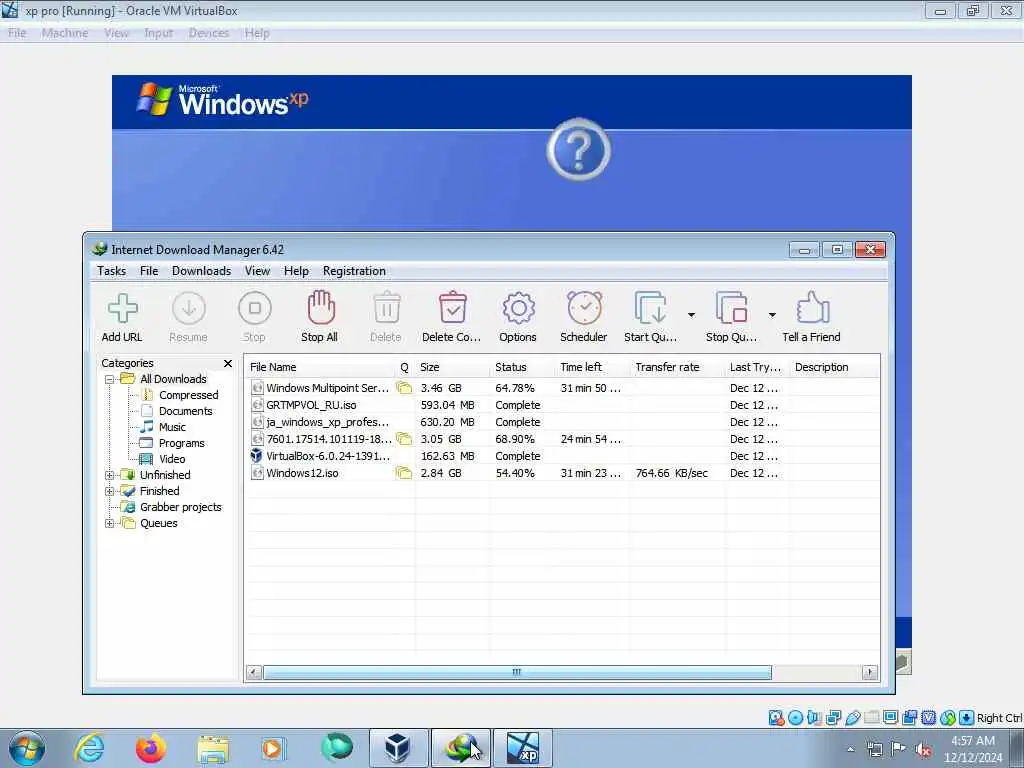Expand the Queues category
Viewport: 1024px width, 768px height.
pyautogui.click(x=110, y=523)
